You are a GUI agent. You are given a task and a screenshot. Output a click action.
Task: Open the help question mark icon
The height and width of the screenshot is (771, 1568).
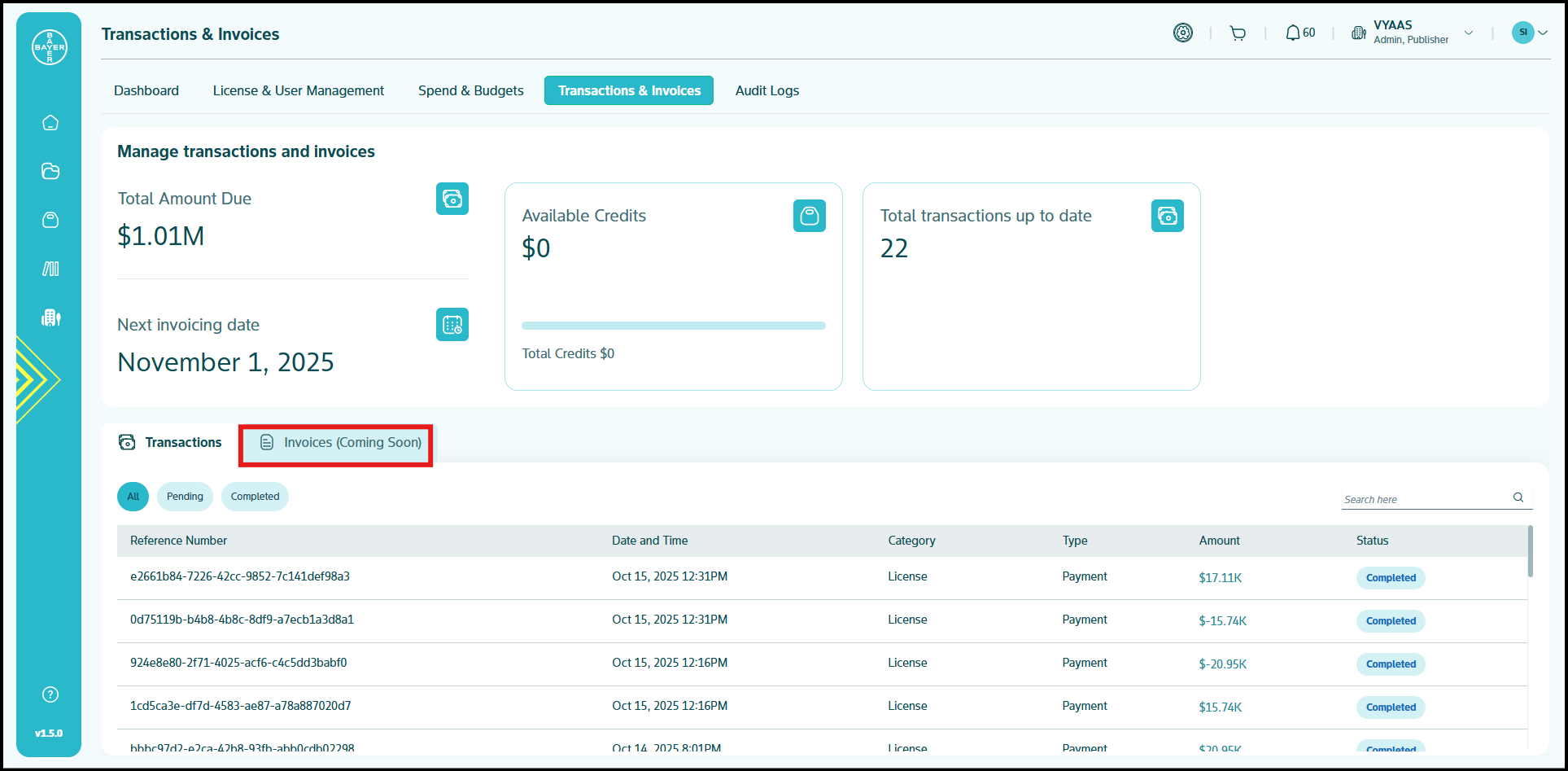[x=50, y=694]
